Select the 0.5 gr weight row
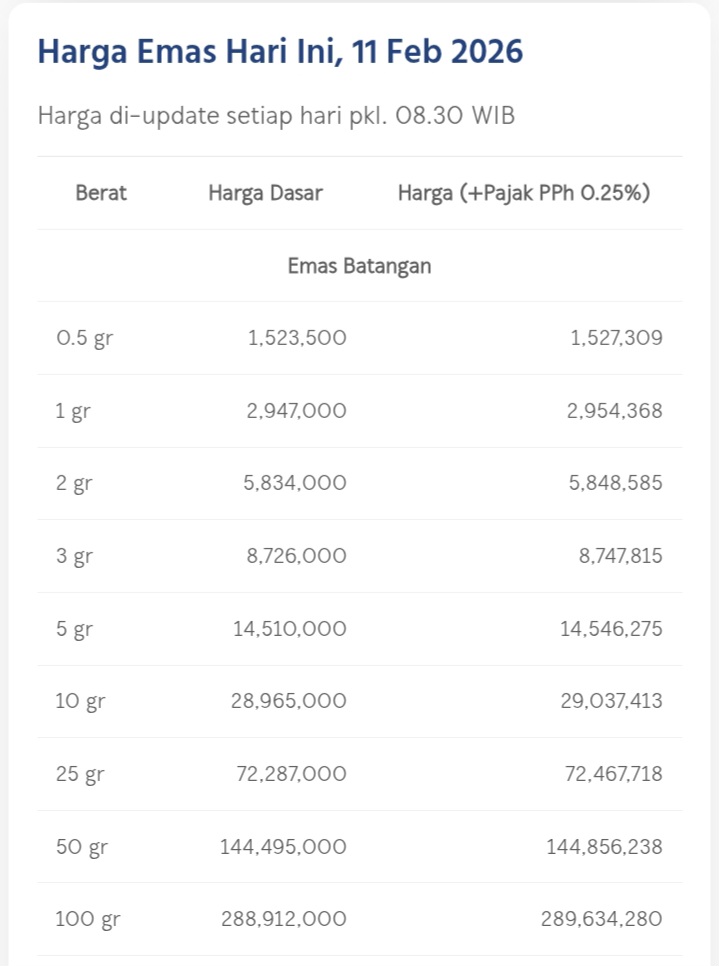The image size is (719, 966). [x=84, y=338]
